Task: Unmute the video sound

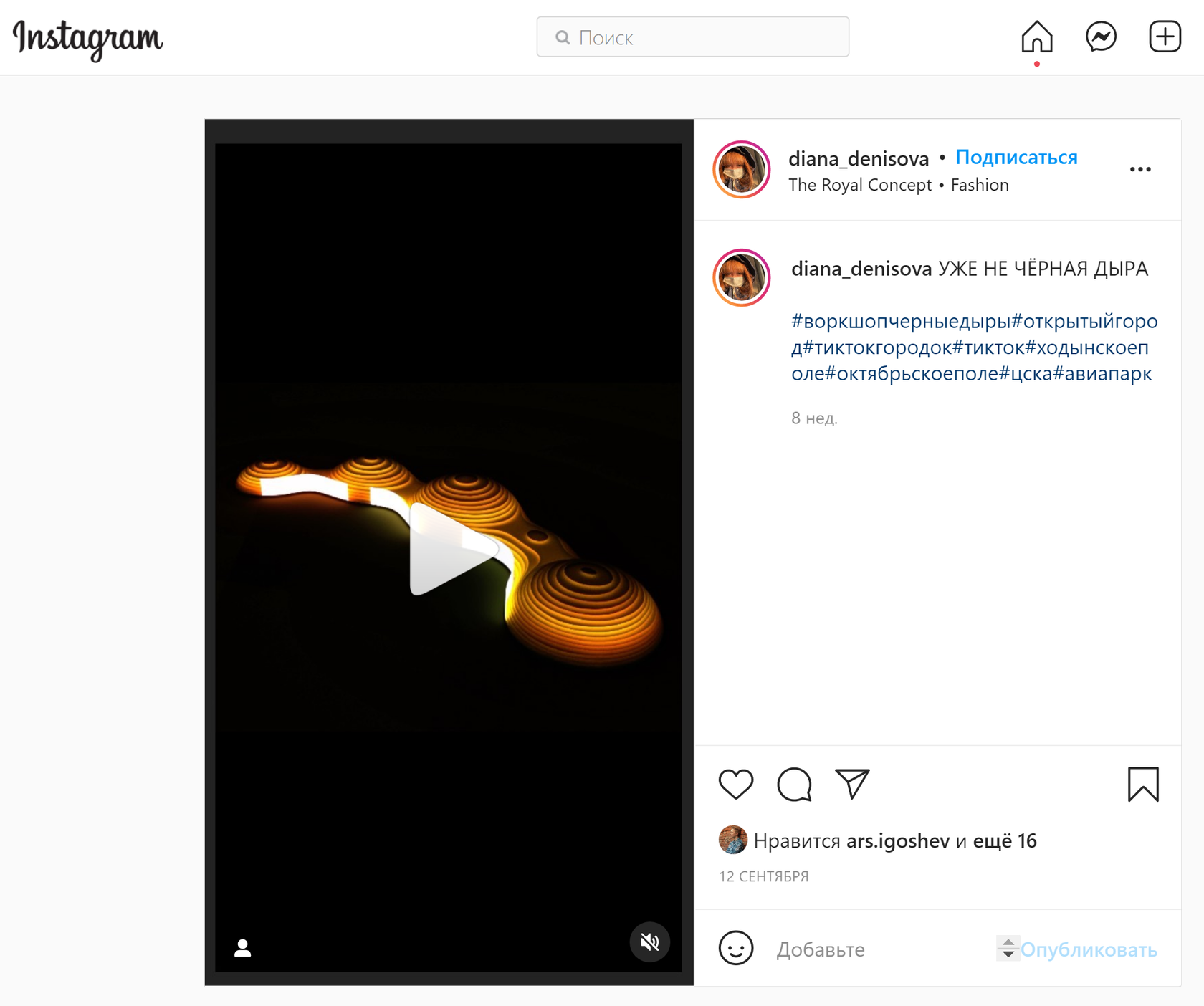Action: 649,942
